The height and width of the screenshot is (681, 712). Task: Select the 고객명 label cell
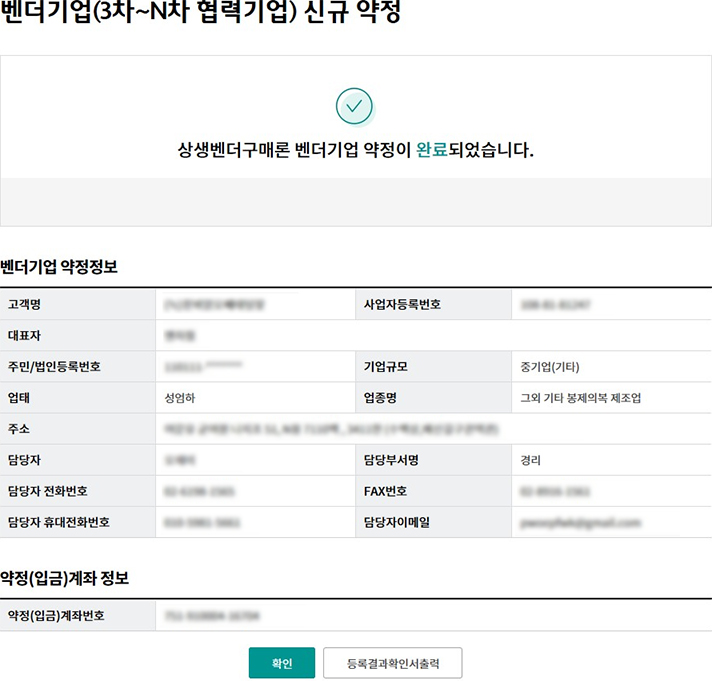click(x=77, y=304)
